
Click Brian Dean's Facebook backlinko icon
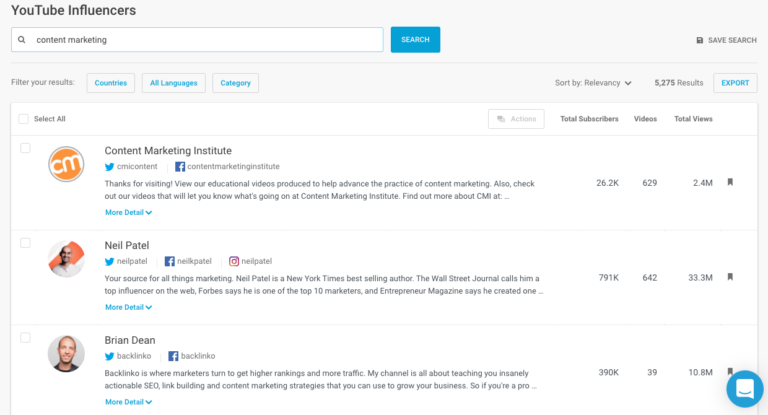(x=173, y=356)
